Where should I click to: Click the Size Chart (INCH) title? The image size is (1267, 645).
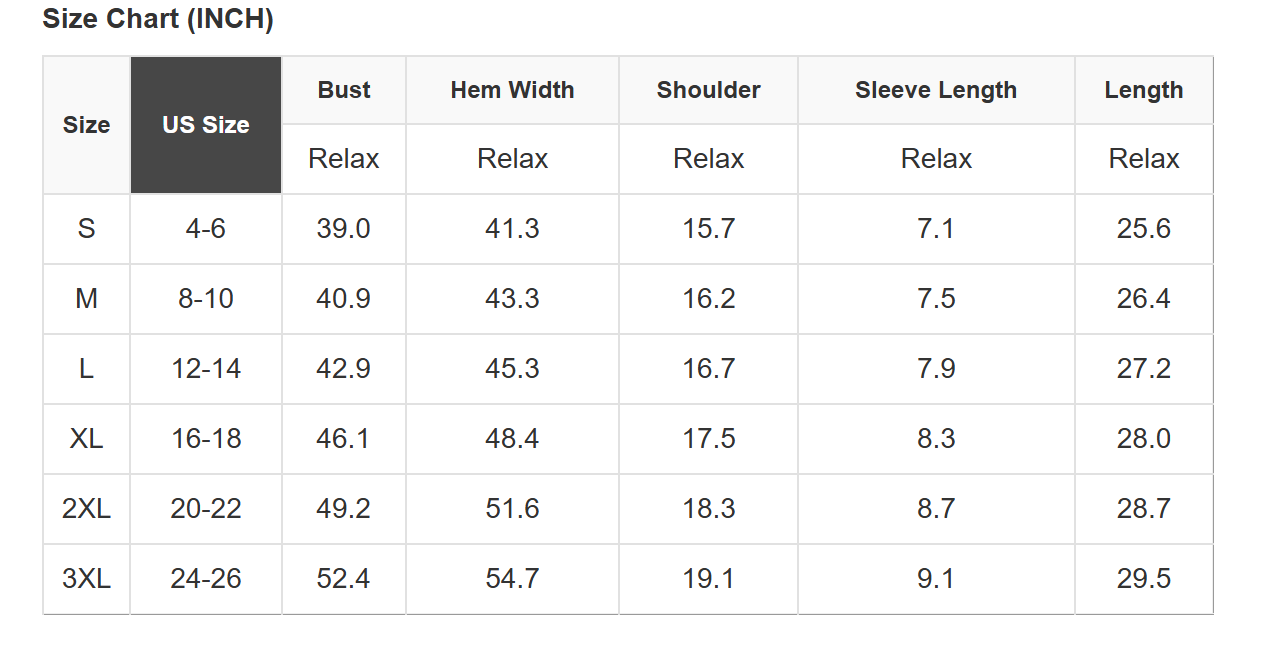click(158, 19)
